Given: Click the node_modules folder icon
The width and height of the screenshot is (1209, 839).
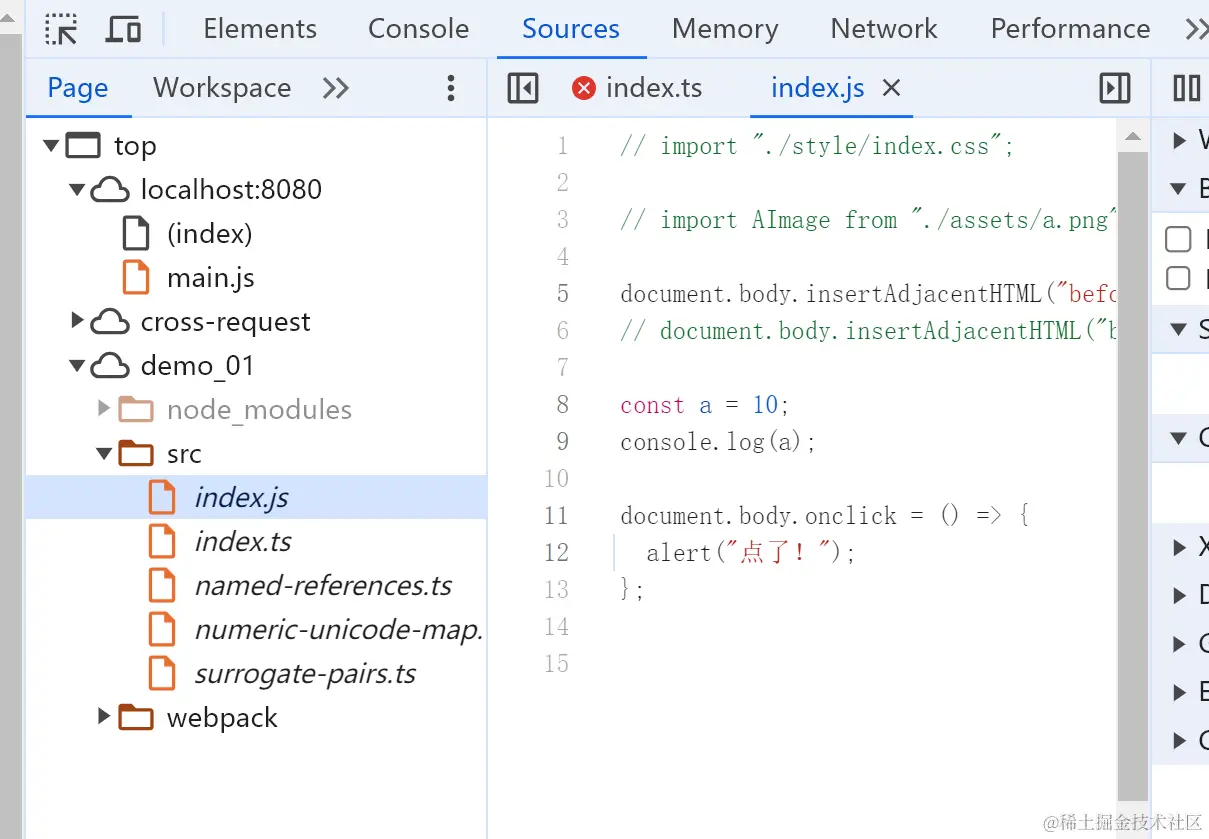Looking at the screenshot, I should pos(136,409).
